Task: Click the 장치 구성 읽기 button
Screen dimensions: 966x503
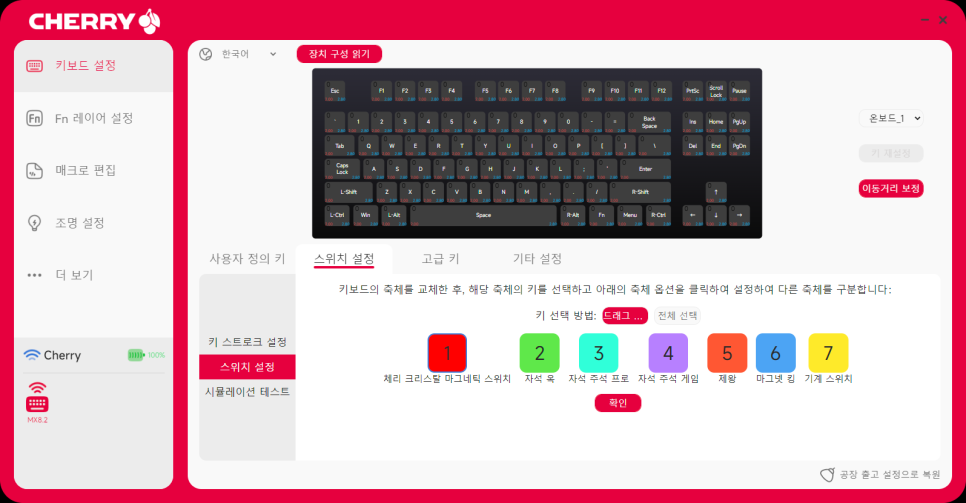Action: [339, 54]
